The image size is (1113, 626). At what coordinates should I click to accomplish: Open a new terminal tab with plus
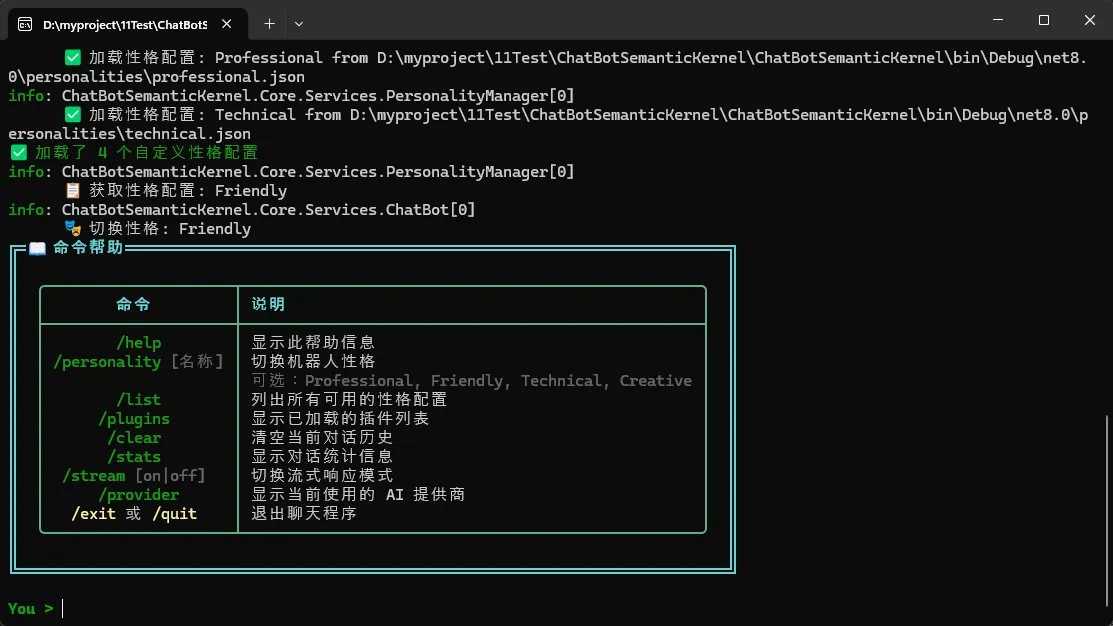click(269, 23)
